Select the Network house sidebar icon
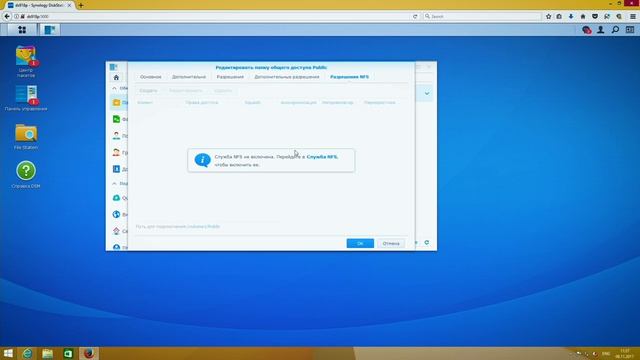The width and height of the screenshot is (640, 360). pyautogui.click(x=116, y=231)
